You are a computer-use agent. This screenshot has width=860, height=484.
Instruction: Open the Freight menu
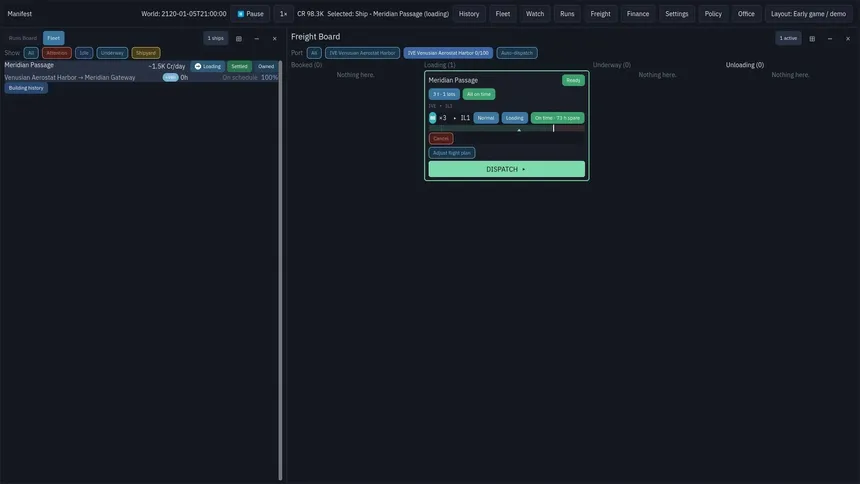[x=600, y=14]
